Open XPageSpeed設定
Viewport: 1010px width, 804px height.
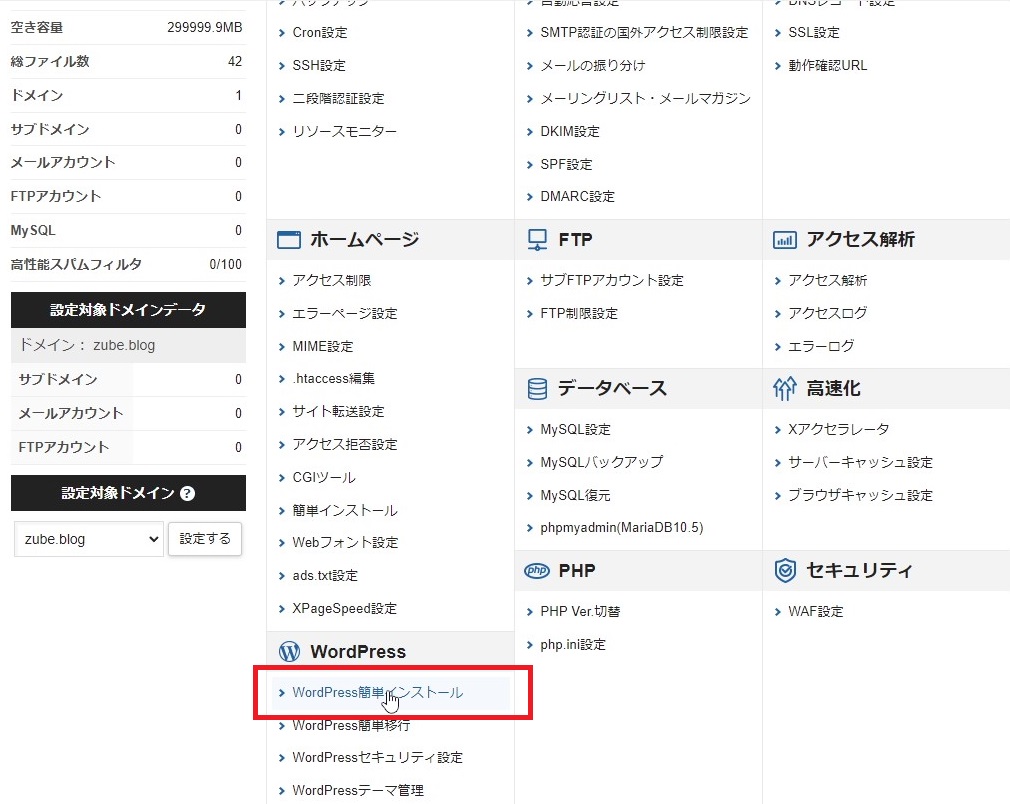(x=345, y=609)
